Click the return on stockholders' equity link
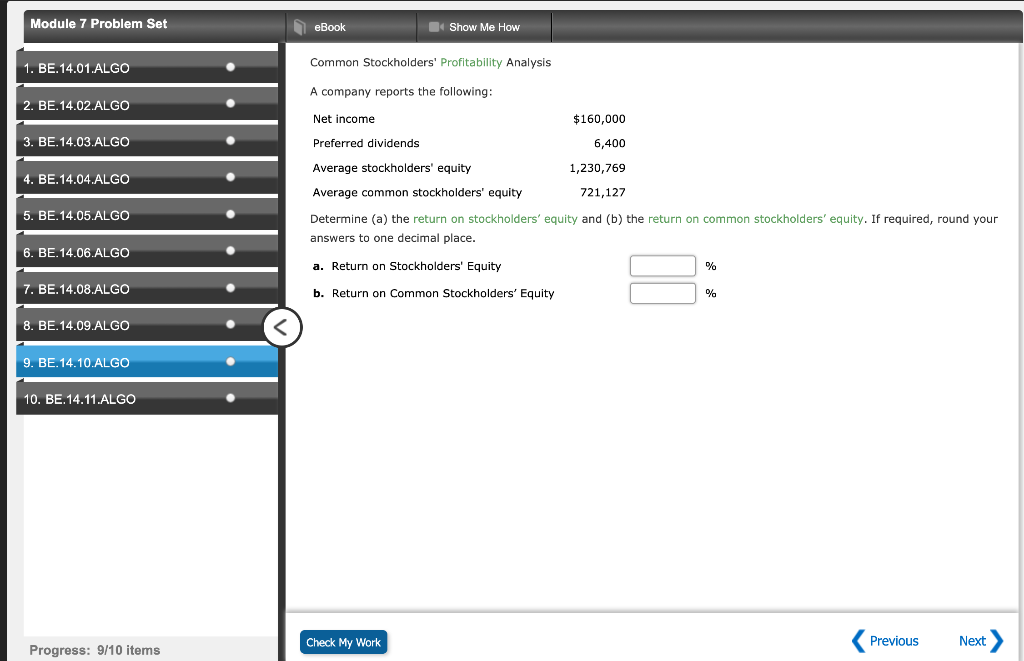This screenshot has width=1024, height=661. click(494, 218)
